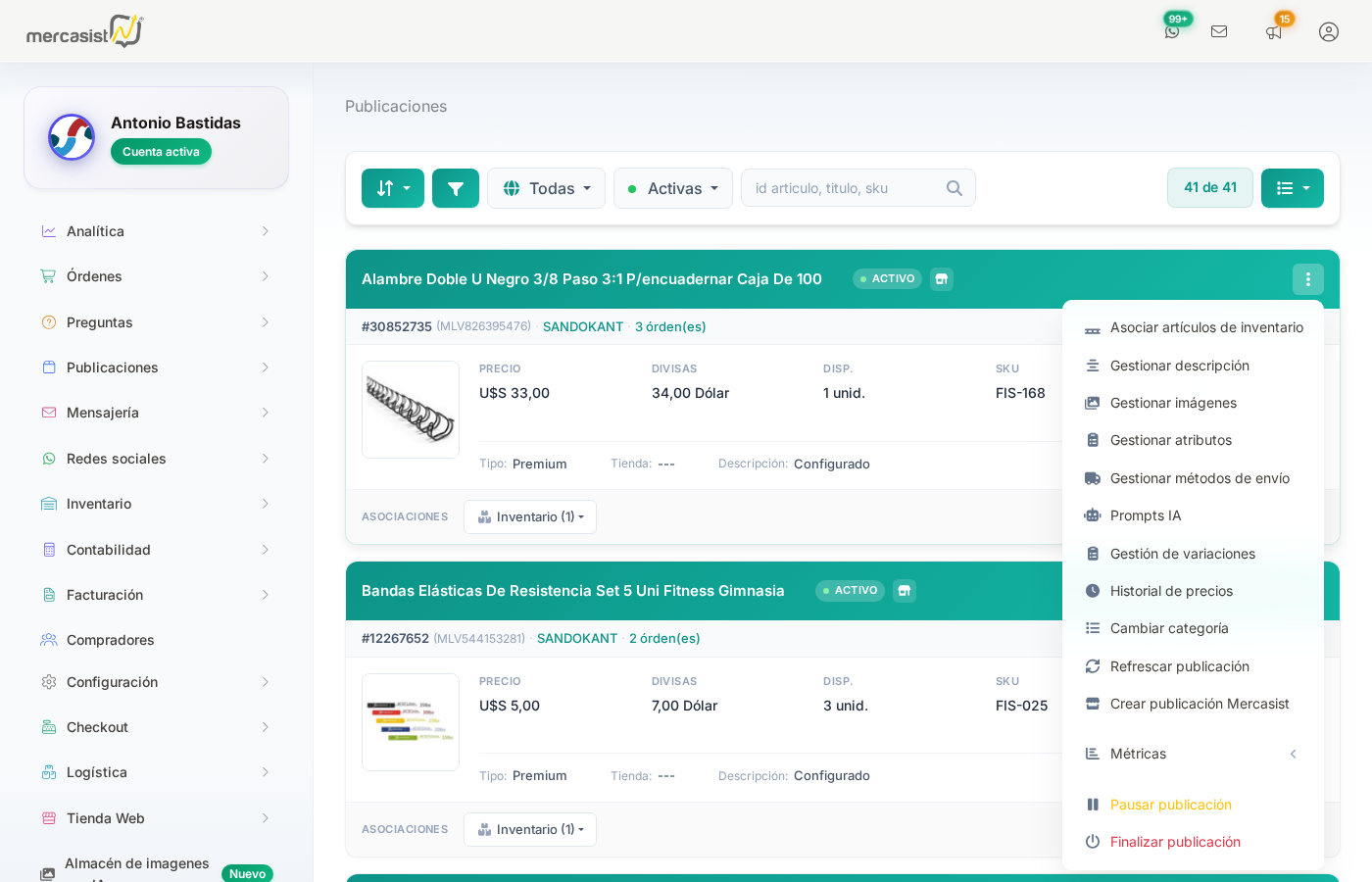Click price U$S 5,00
Image resolution: width=1372 pixels, height=882 pixels.
point(510,706)
